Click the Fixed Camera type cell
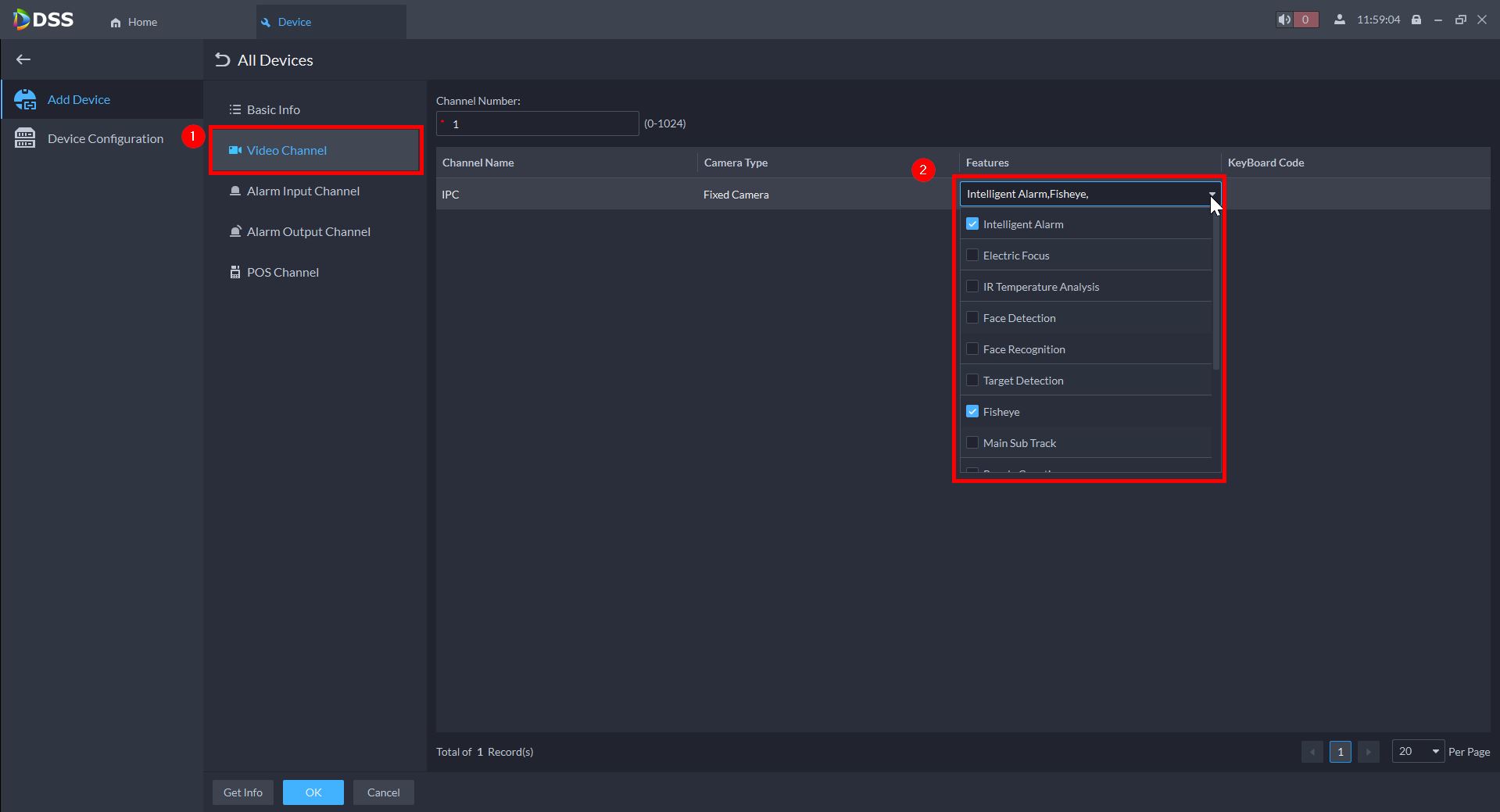1500x812 pixels. (829, 195)
